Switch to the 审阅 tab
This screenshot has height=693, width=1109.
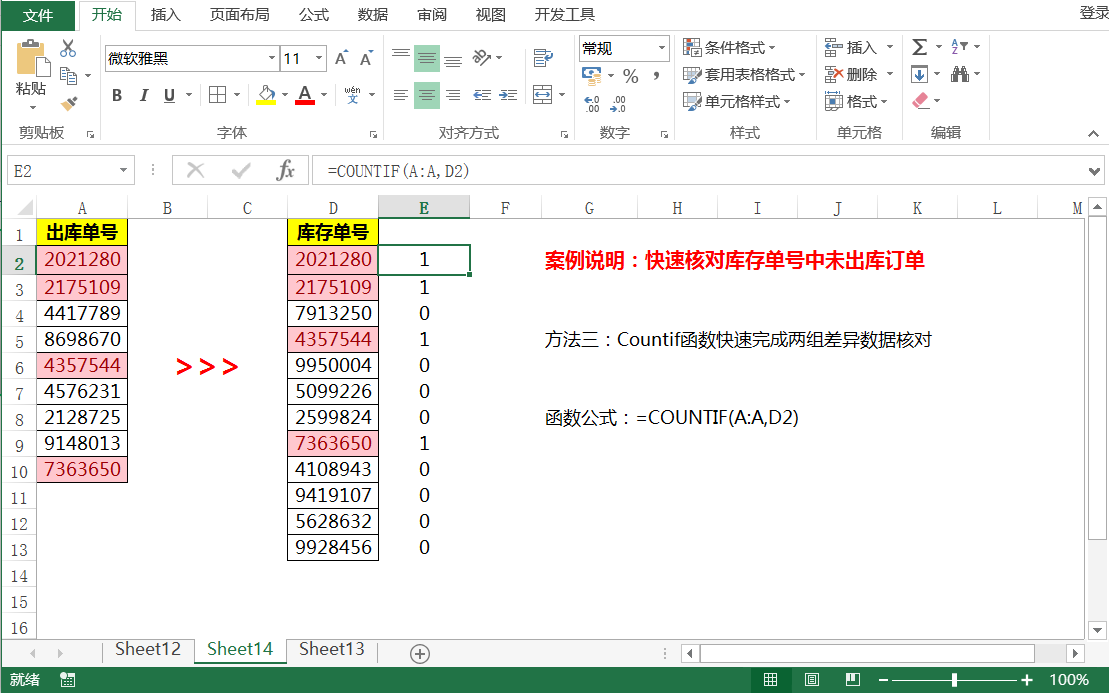(432, 15)
